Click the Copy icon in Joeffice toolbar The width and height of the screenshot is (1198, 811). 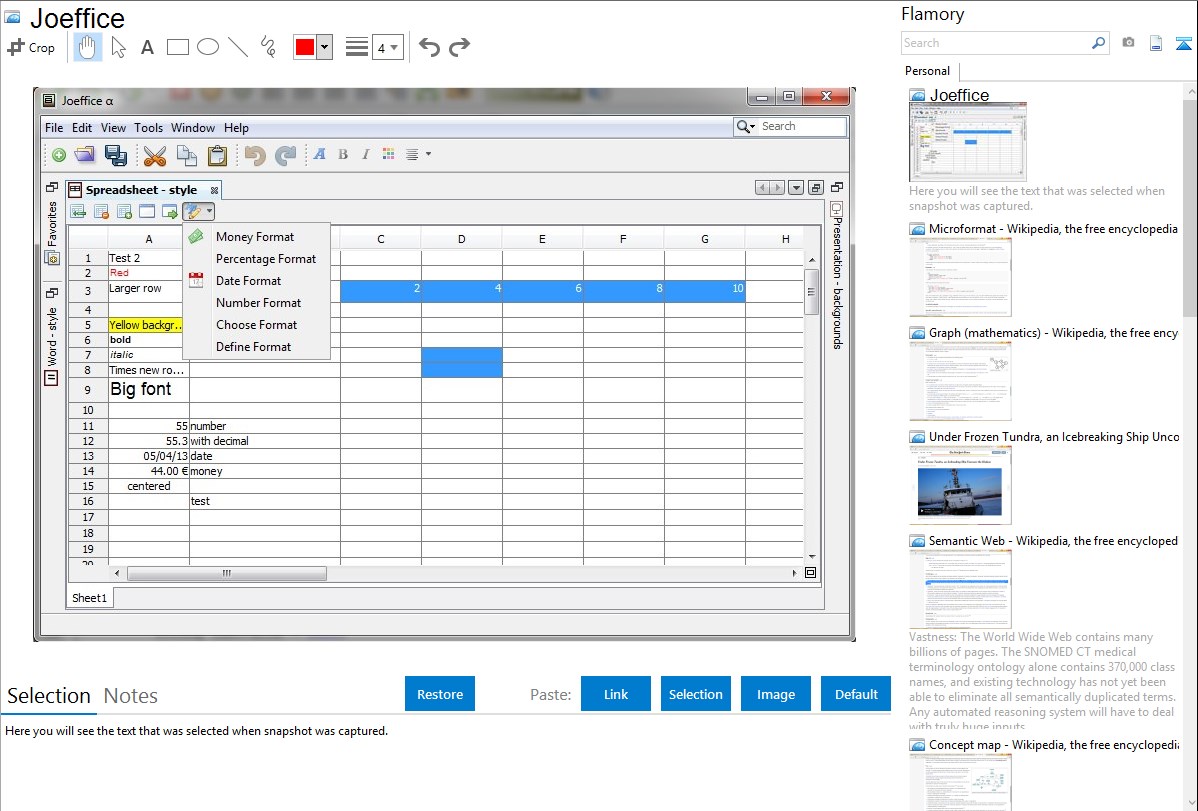pyautogui.click(x=186, y=155)
